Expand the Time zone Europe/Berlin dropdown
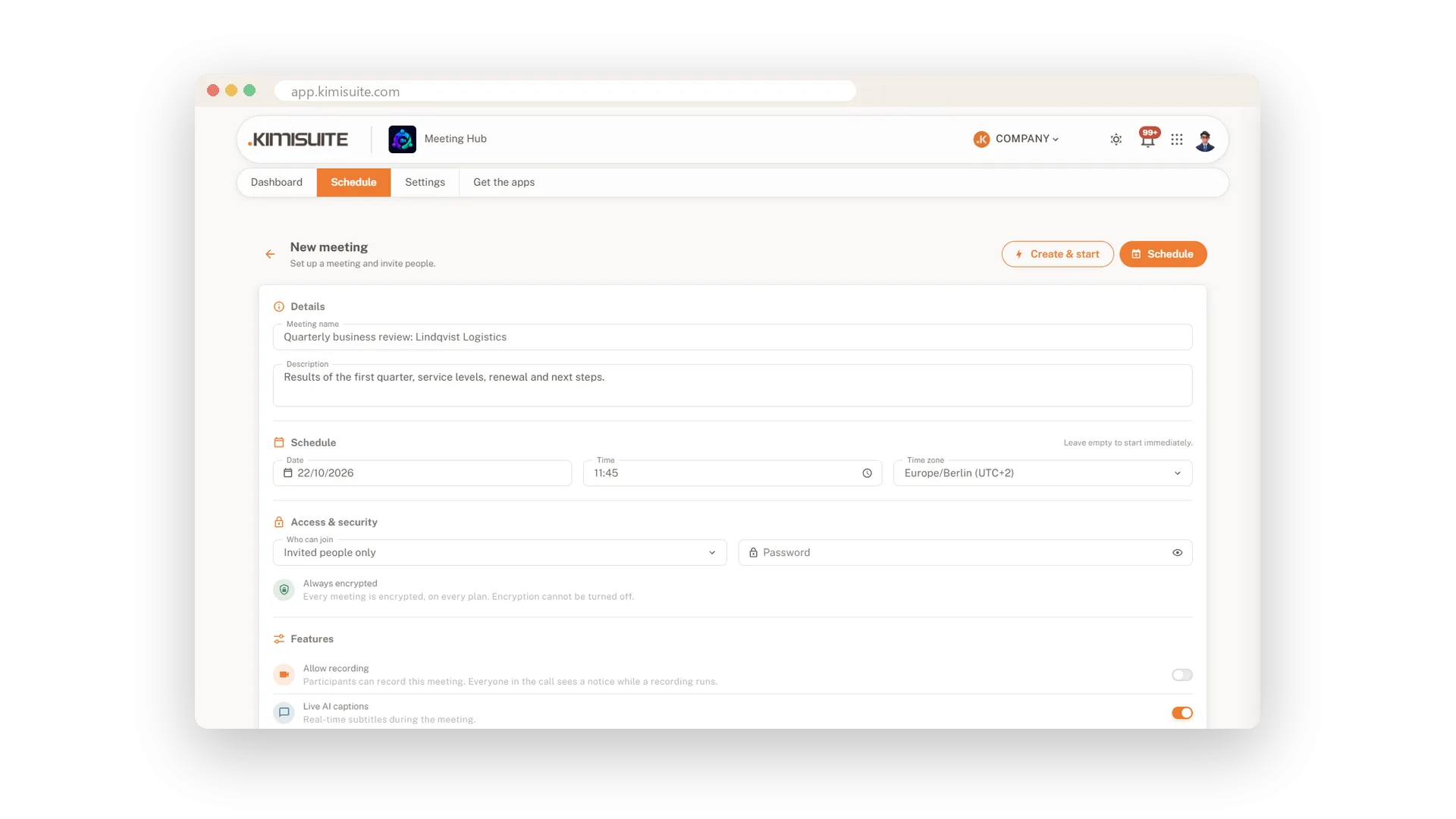Image resolution: width=1456 pixels, height=819 pixels. pos(1043,473)
